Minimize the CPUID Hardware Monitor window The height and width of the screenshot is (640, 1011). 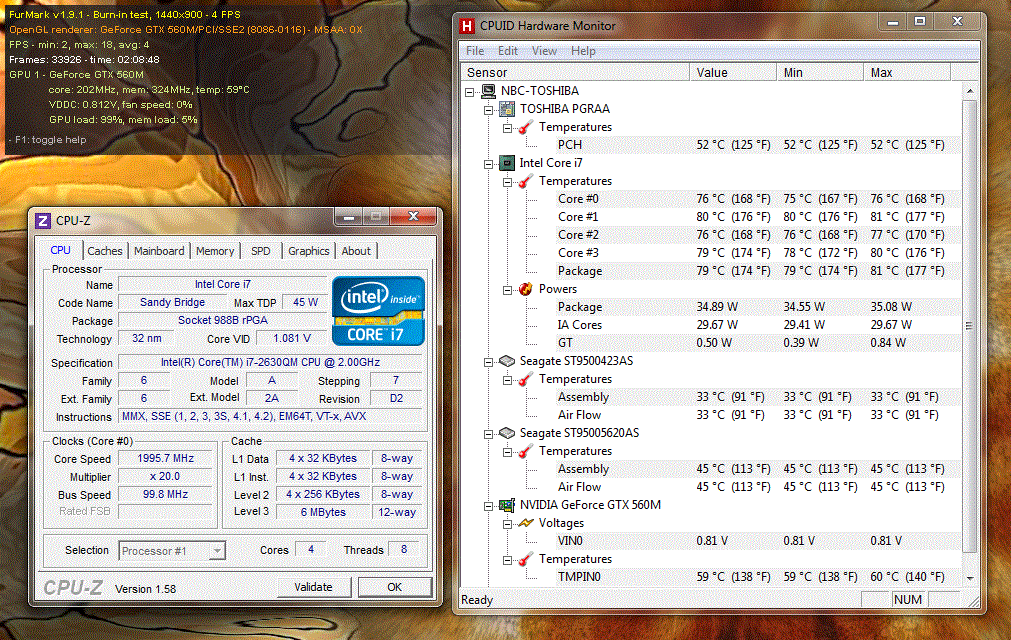coord(893,22)
